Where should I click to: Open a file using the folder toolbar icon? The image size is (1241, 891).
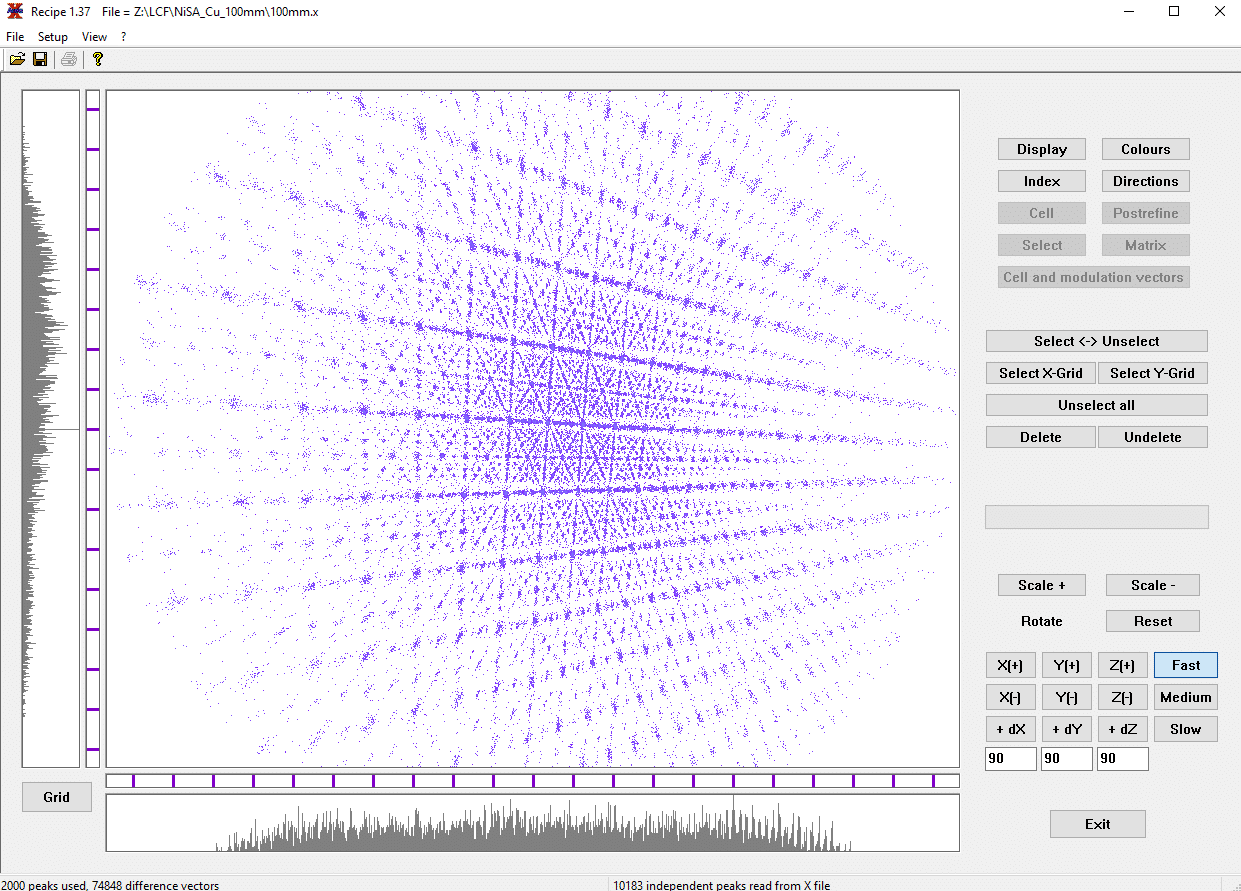tap(17, 59)
